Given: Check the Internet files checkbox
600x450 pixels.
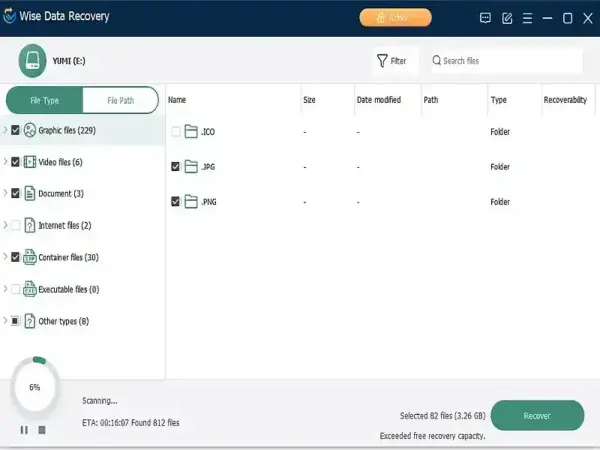Looking at the screenshot, I should coord(15,225).
